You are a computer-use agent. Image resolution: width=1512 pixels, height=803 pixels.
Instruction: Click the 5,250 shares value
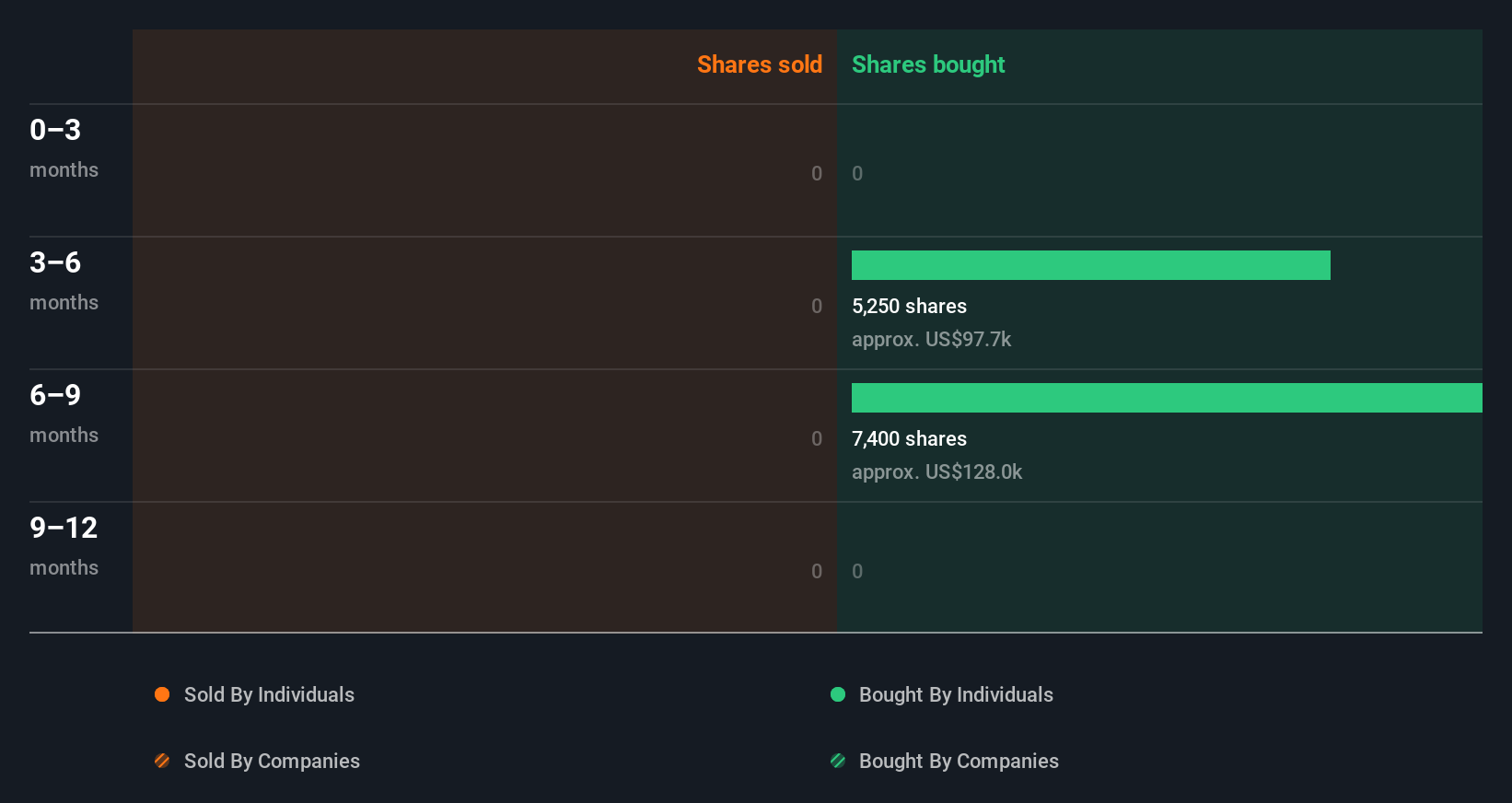click(909, 307)
